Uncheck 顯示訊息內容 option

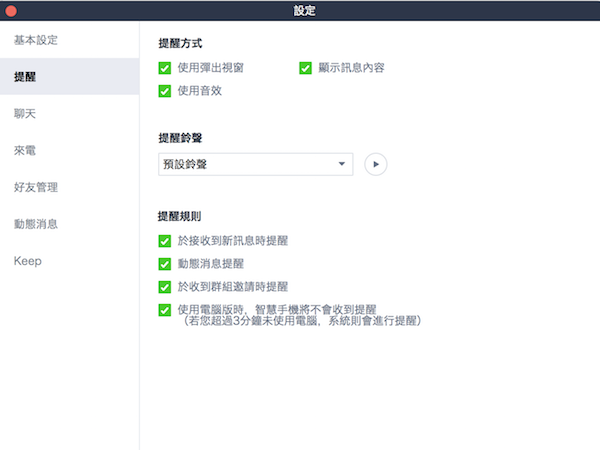(306, 68)
